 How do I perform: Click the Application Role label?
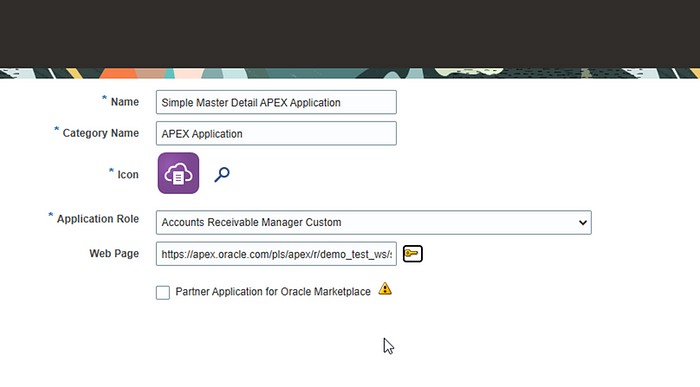pos(98,219)
